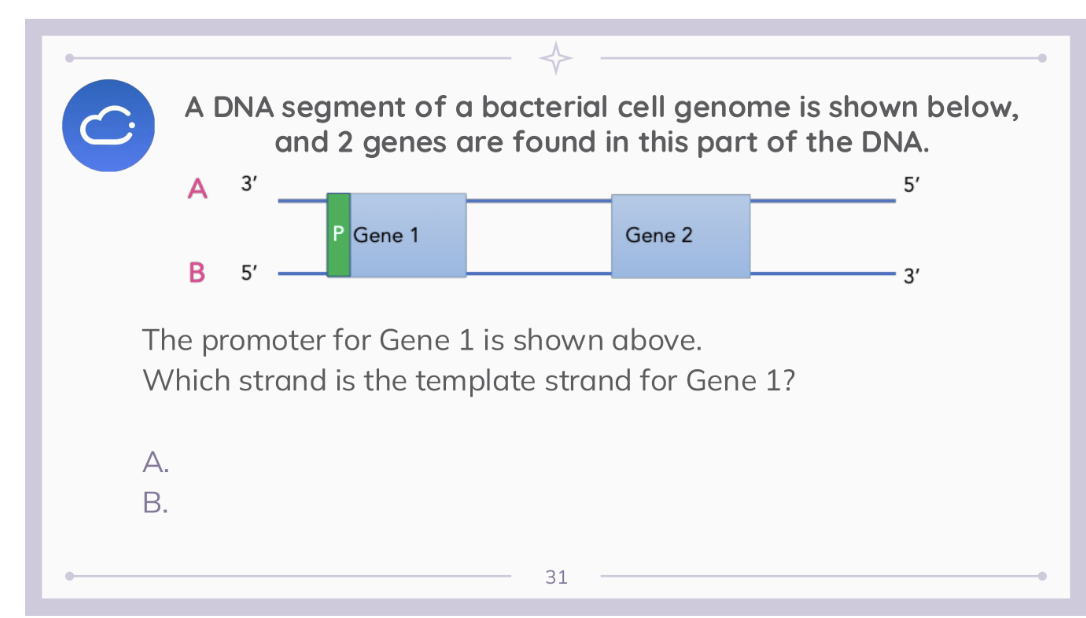
Task: Click the 3′ label at bottom right
Action: [910, 277]
